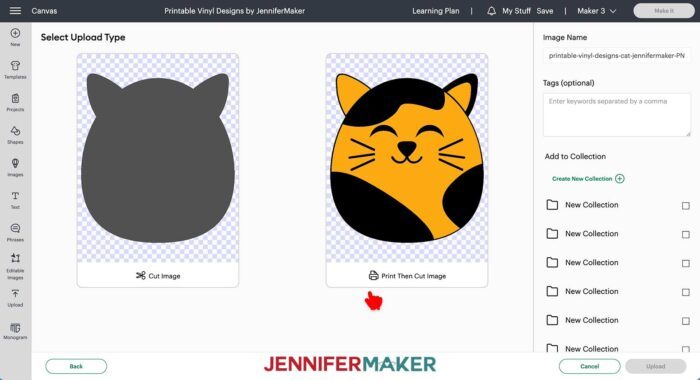Screen dimensions: 700x380
Task: Click the Make It button
Action: 664,11
